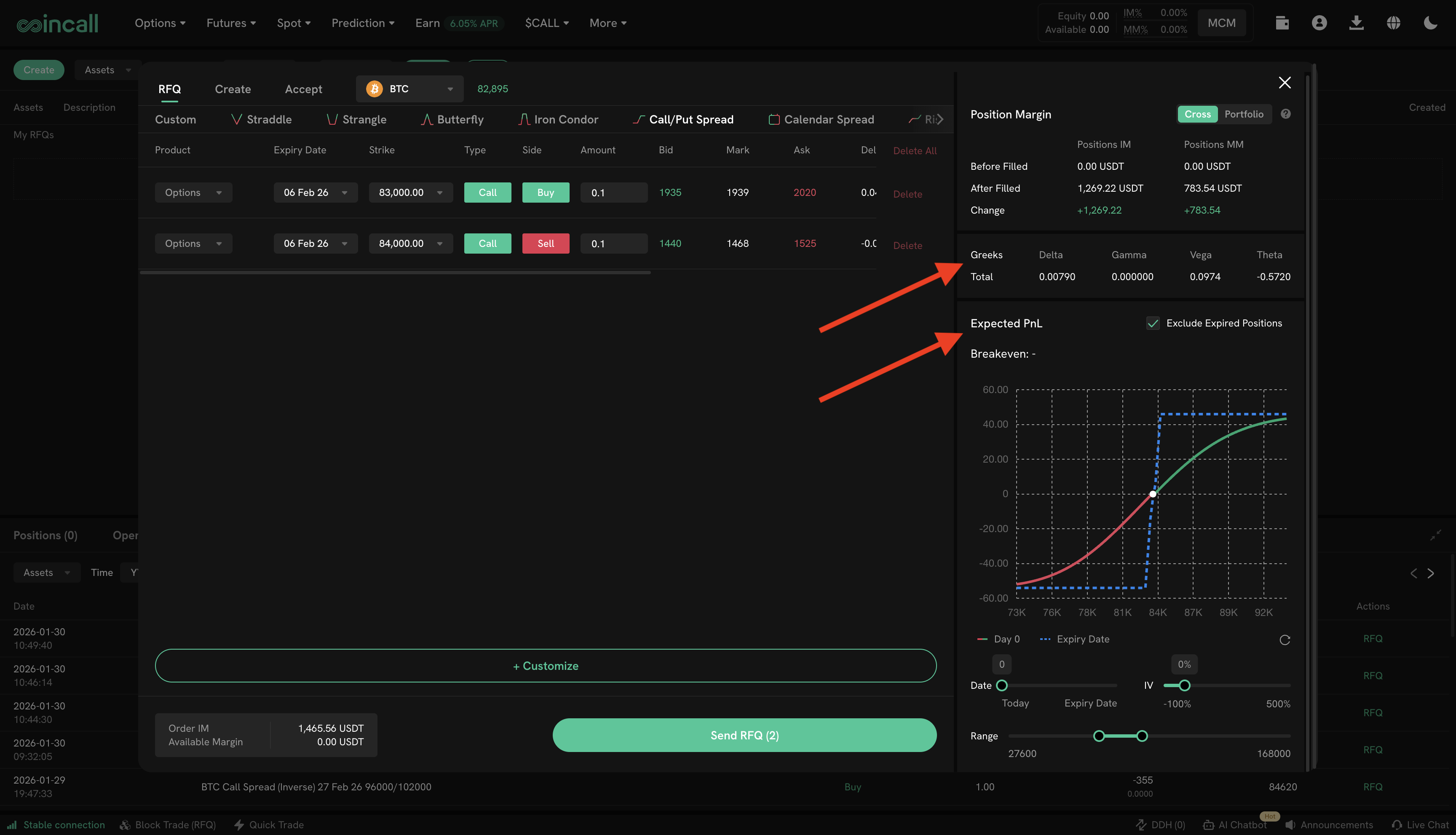Click the Position Margin help question icon
The width and height of the screenshot is (1456, 835).
[1286, 114]
